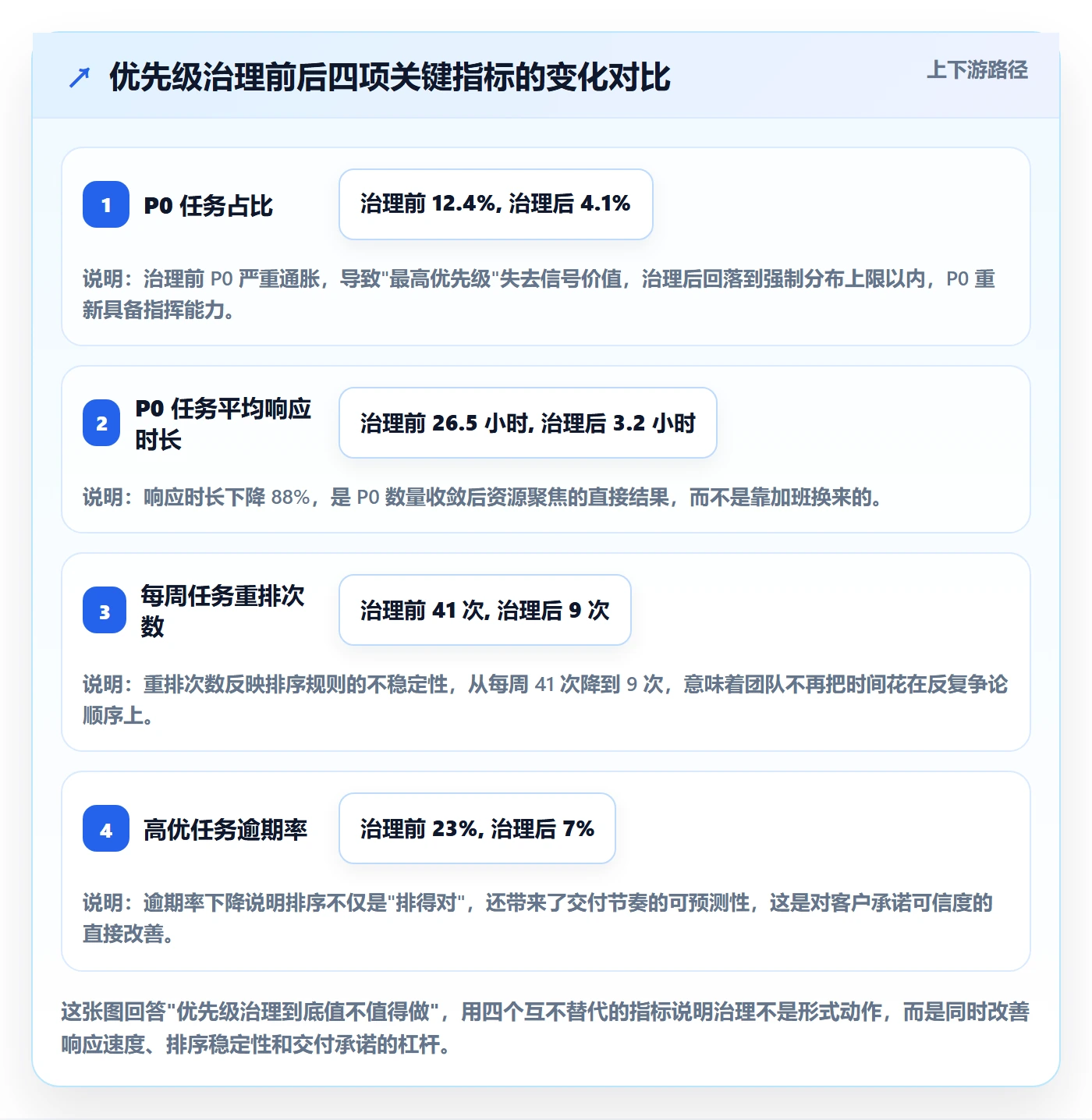Select the value box 治理前 12.4%, 治理后 4.1%

(496, 204)
